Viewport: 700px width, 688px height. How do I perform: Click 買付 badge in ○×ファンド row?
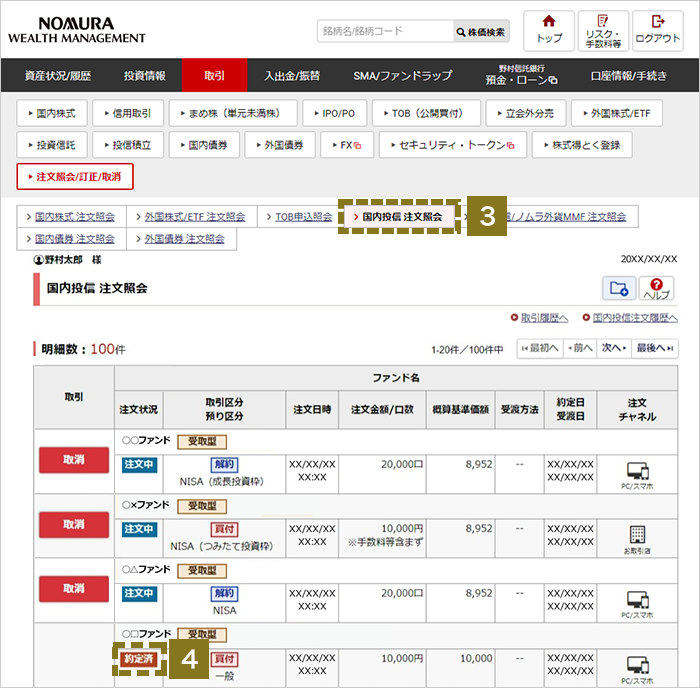pyautogui.click(x=225, y=530)
